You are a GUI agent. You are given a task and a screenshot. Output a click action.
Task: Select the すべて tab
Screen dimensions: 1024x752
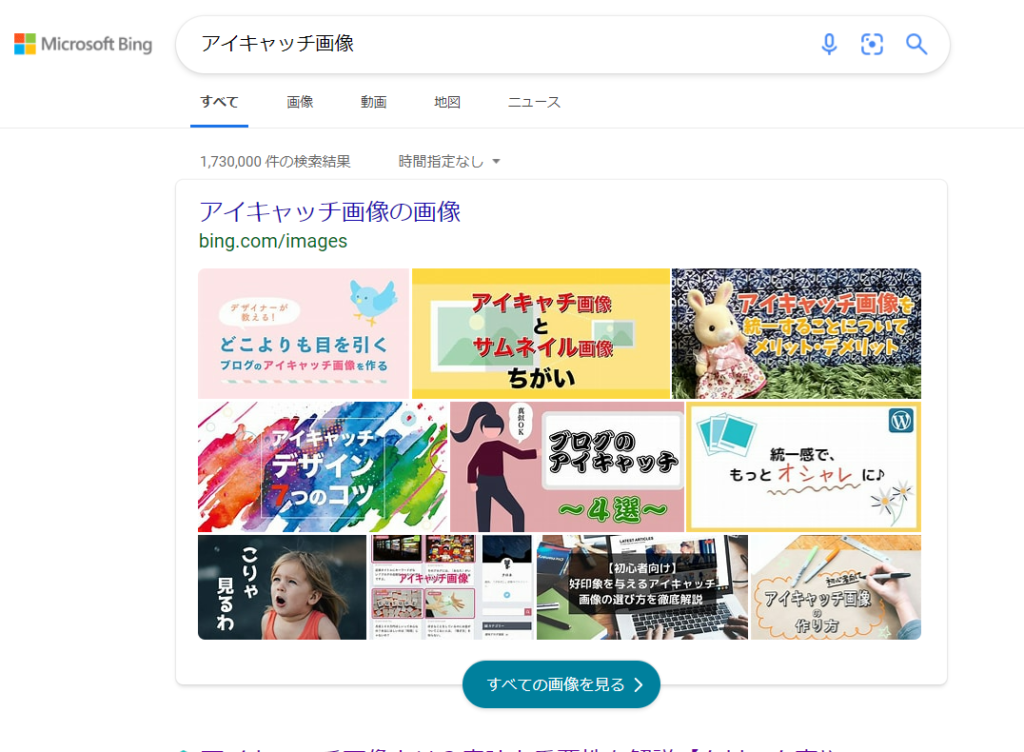point(219,102)
